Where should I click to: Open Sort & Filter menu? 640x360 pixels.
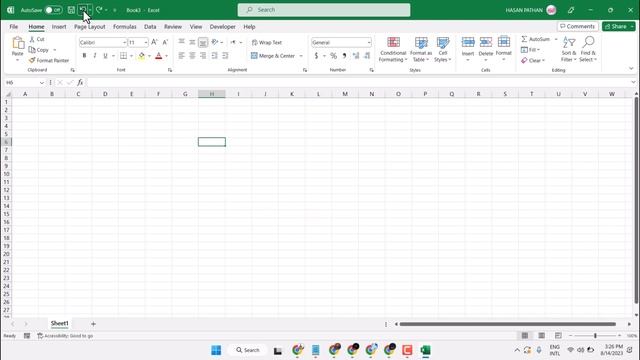click(569, 49)
